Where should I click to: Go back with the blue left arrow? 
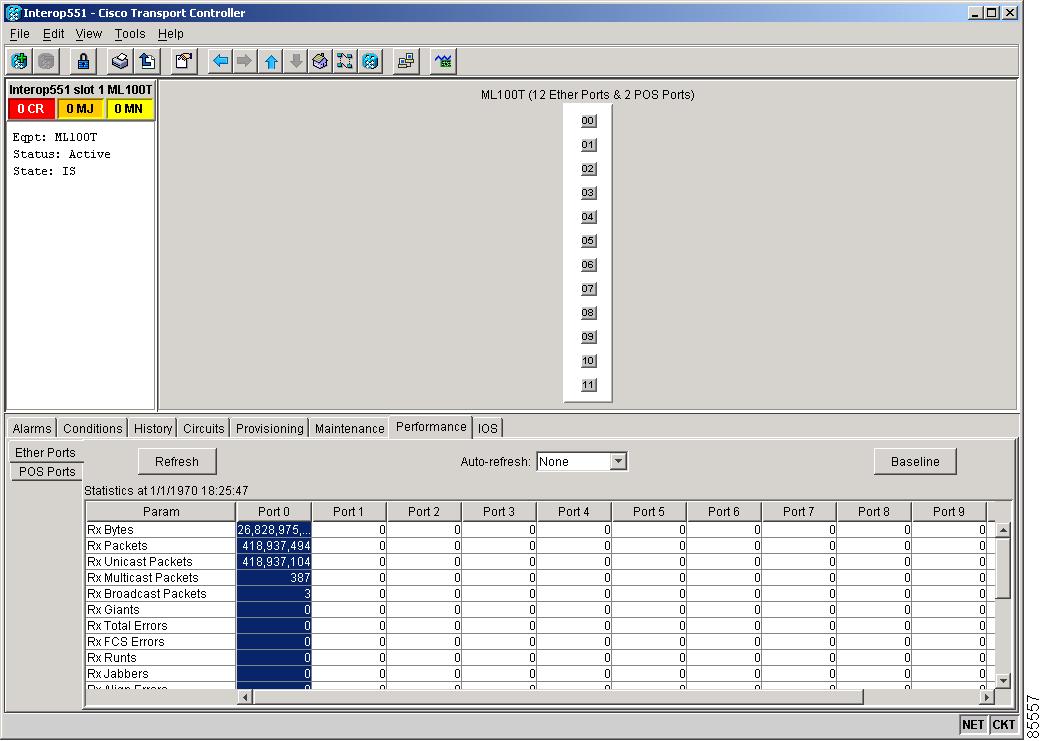pyautogui.click(x=220, y=61)
